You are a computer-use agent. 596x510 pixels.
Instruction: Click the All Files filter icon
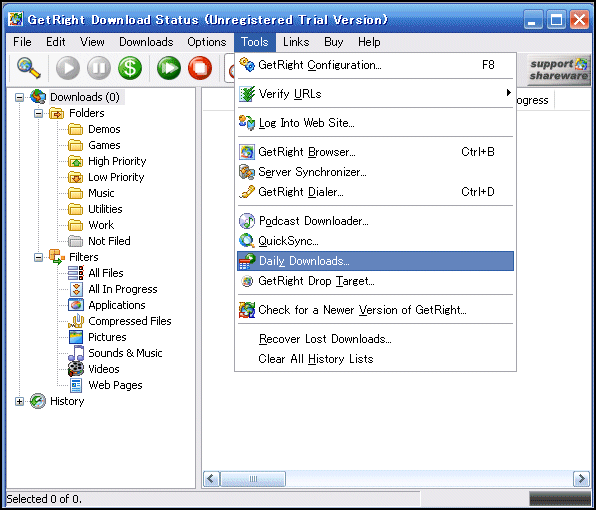(x=76, y=273)
